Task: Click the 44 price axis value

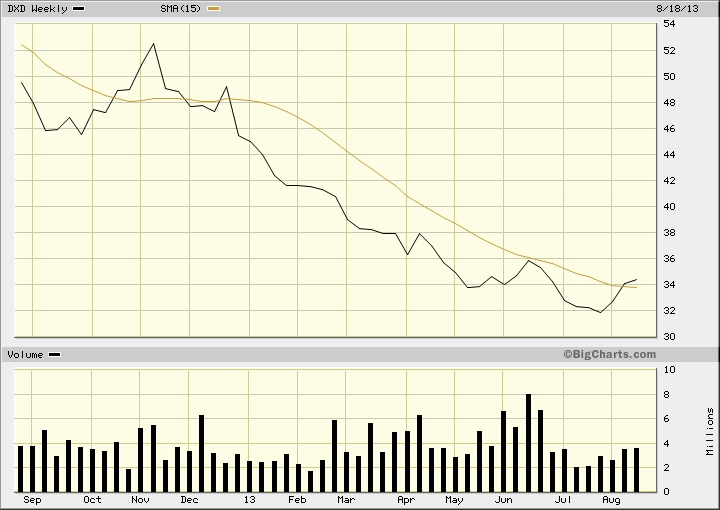Action: [x=669, y=155]
